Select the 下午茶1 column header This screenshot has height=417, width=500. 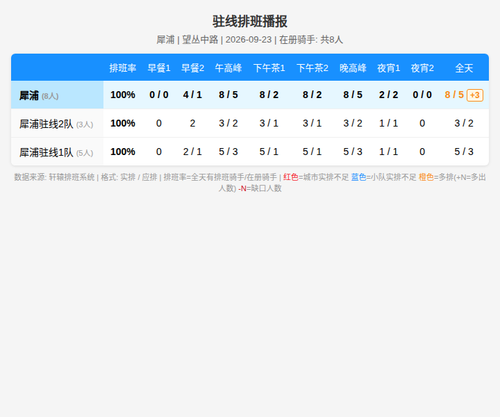(x=269, y=68)
